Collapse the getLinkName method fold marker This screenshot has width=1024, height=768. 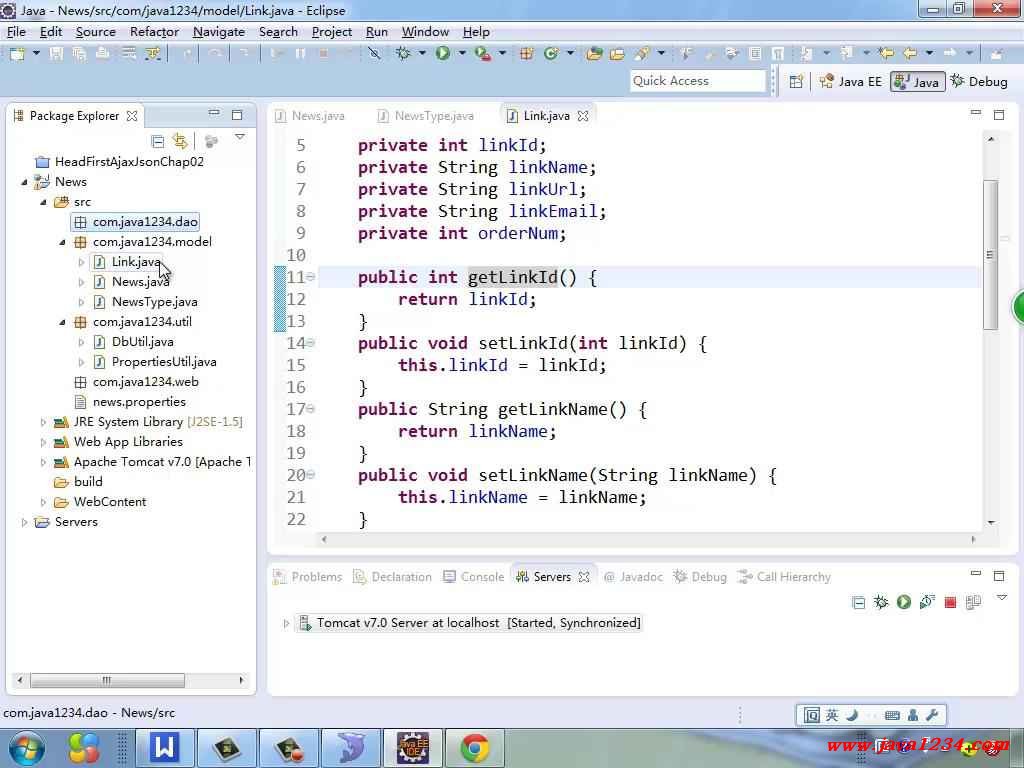coord(311,409)
